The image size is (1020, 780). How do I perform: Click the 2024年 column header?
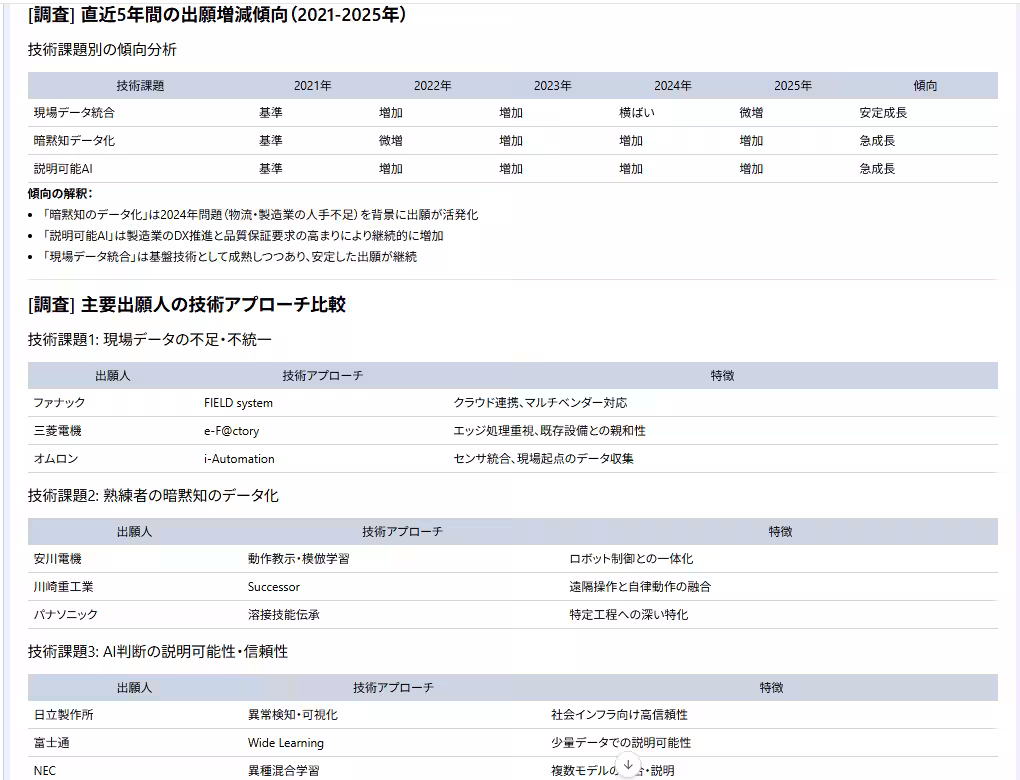pos(673,86)
